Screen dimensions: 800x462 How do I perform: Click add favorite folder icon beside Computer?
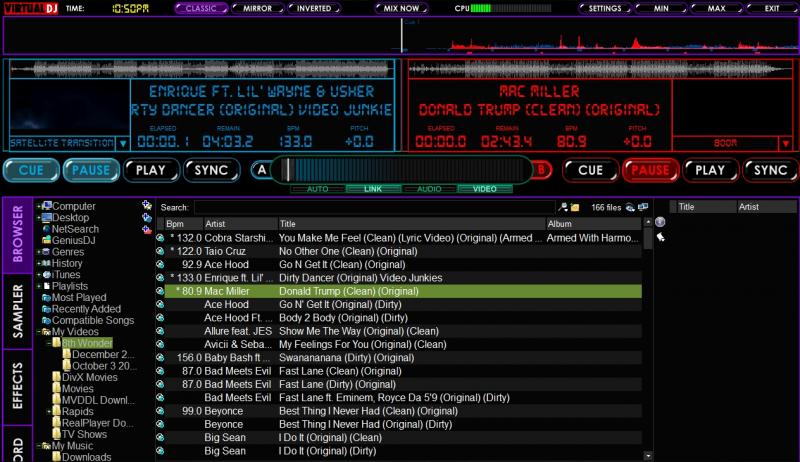point(147,206)
